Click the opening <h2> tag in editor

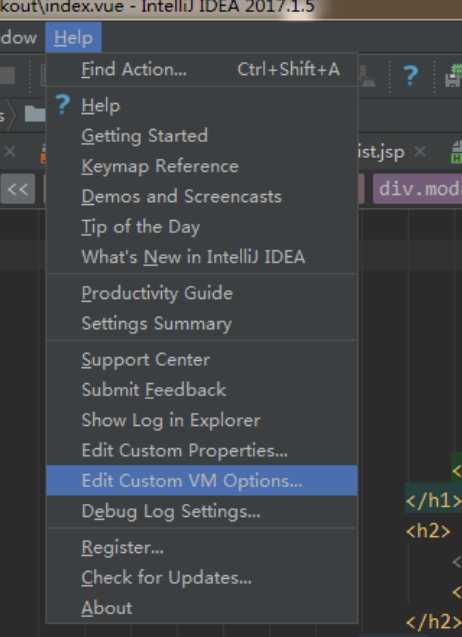(428, 531)
